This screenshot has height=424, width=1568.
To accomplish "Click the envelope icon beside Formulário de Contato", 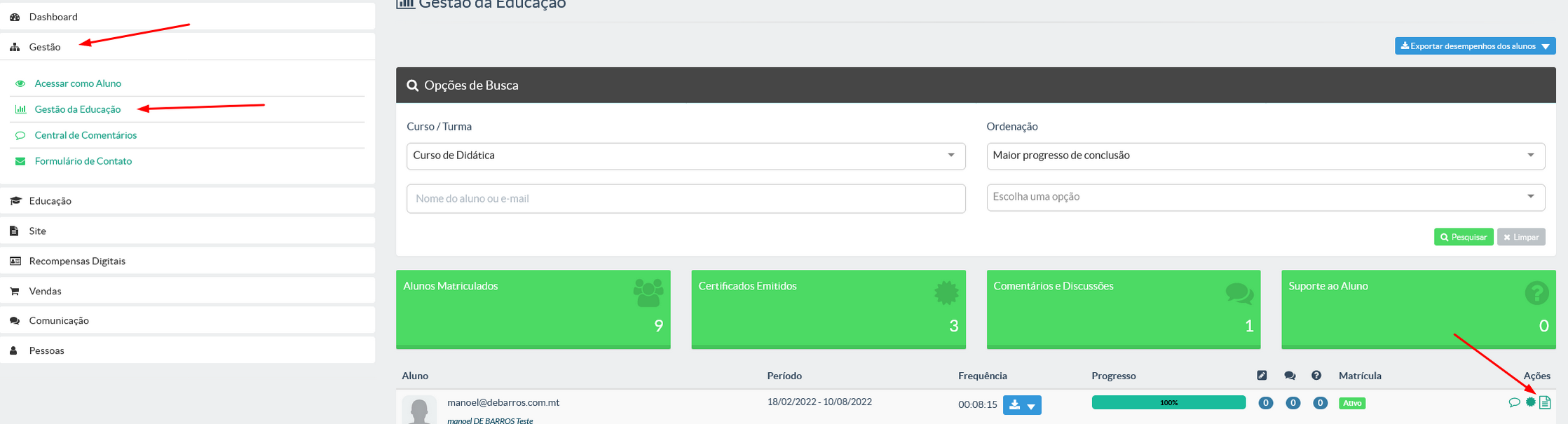I will tap(20, 161).
